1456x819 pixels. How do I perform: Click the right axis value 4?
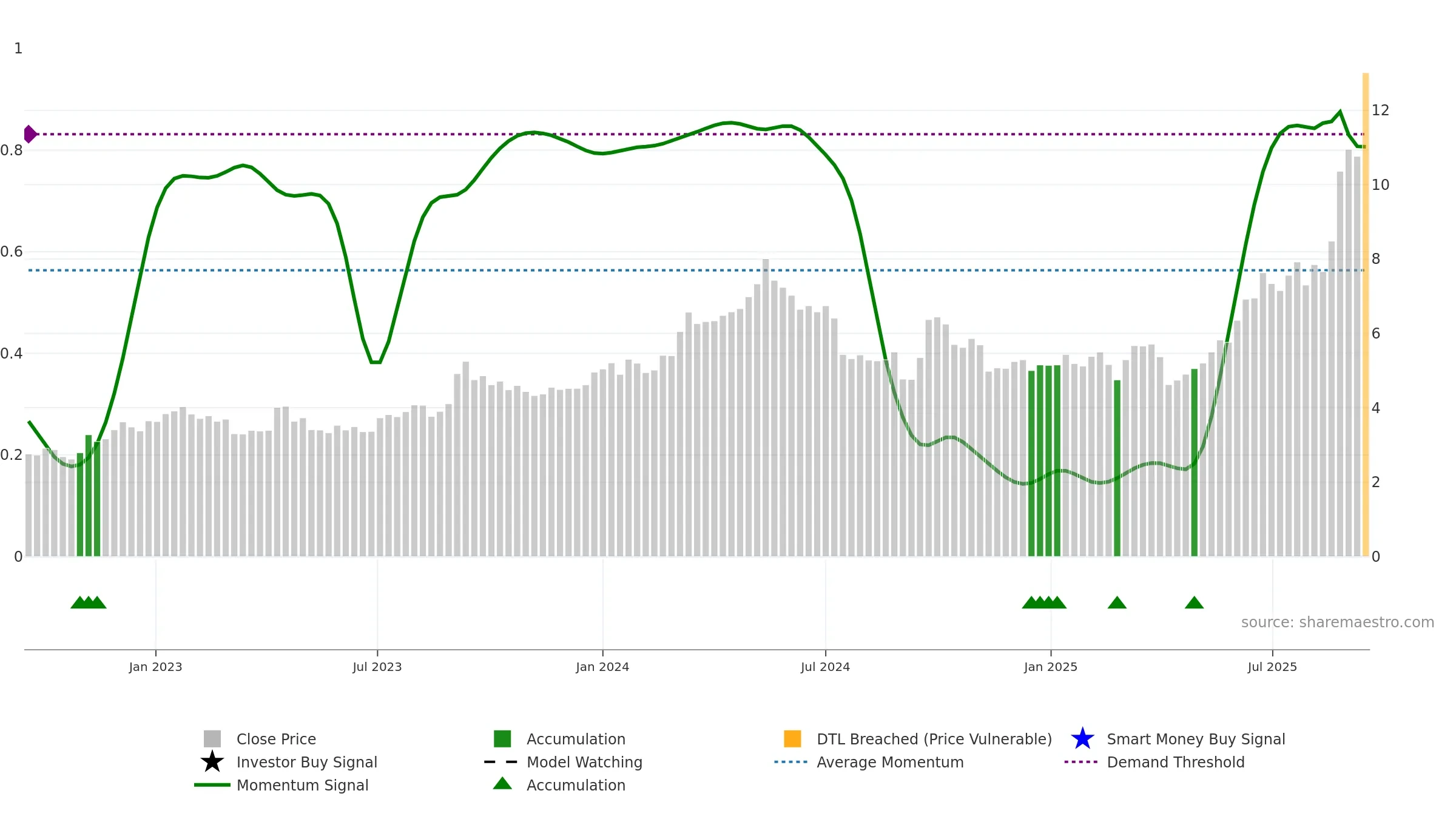(1376, 408)
